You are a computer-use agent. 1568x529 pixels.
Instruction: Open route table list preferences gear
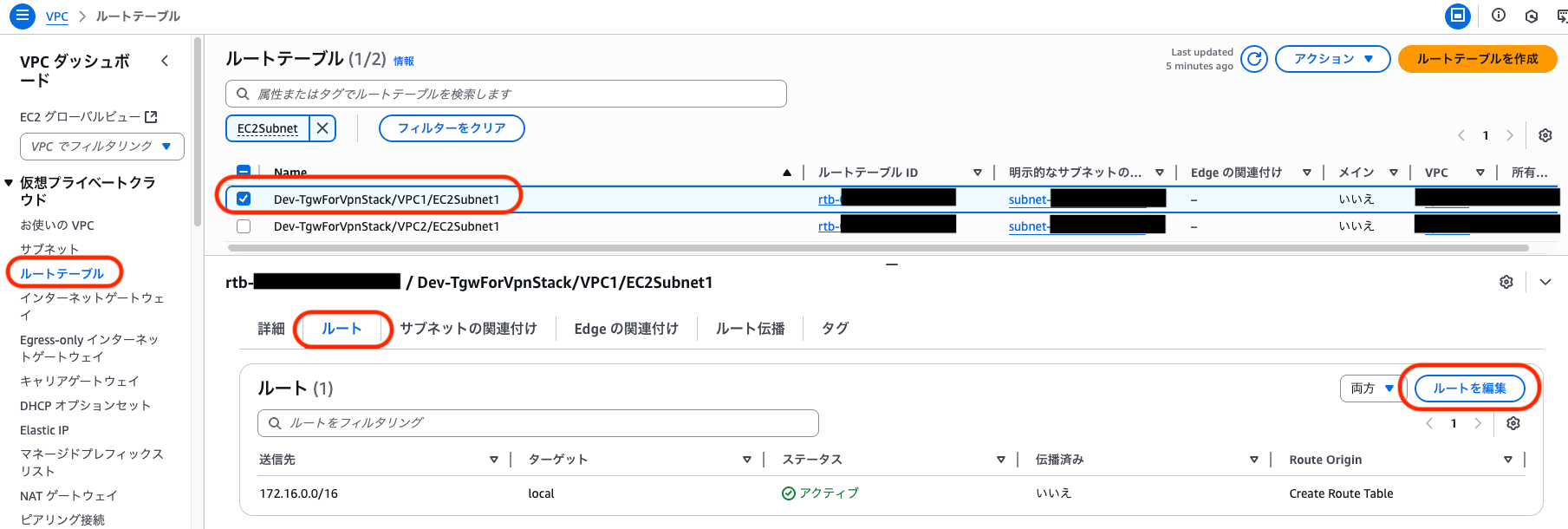[1545, 135]
